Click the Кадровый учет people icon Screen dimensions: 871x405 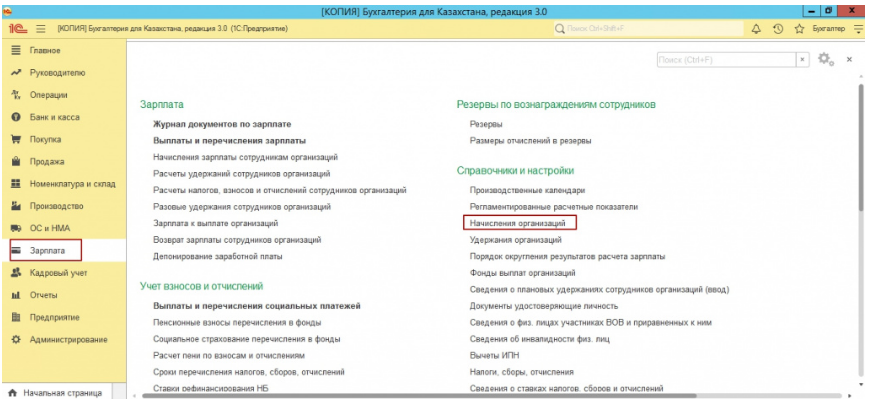coord(16,273)
